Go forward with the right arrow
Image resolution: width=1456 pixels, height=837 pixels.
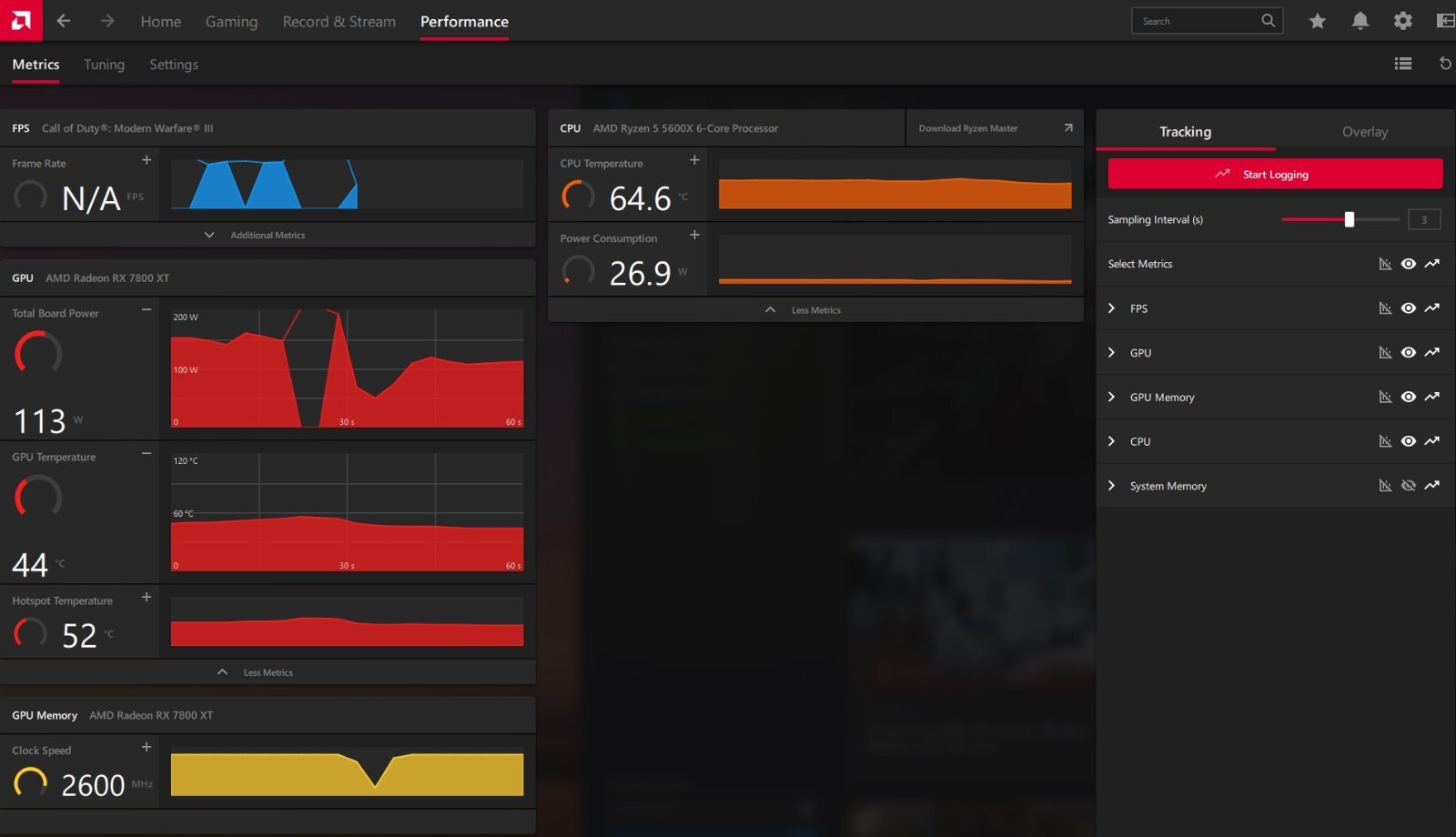[x=107, y=20]
